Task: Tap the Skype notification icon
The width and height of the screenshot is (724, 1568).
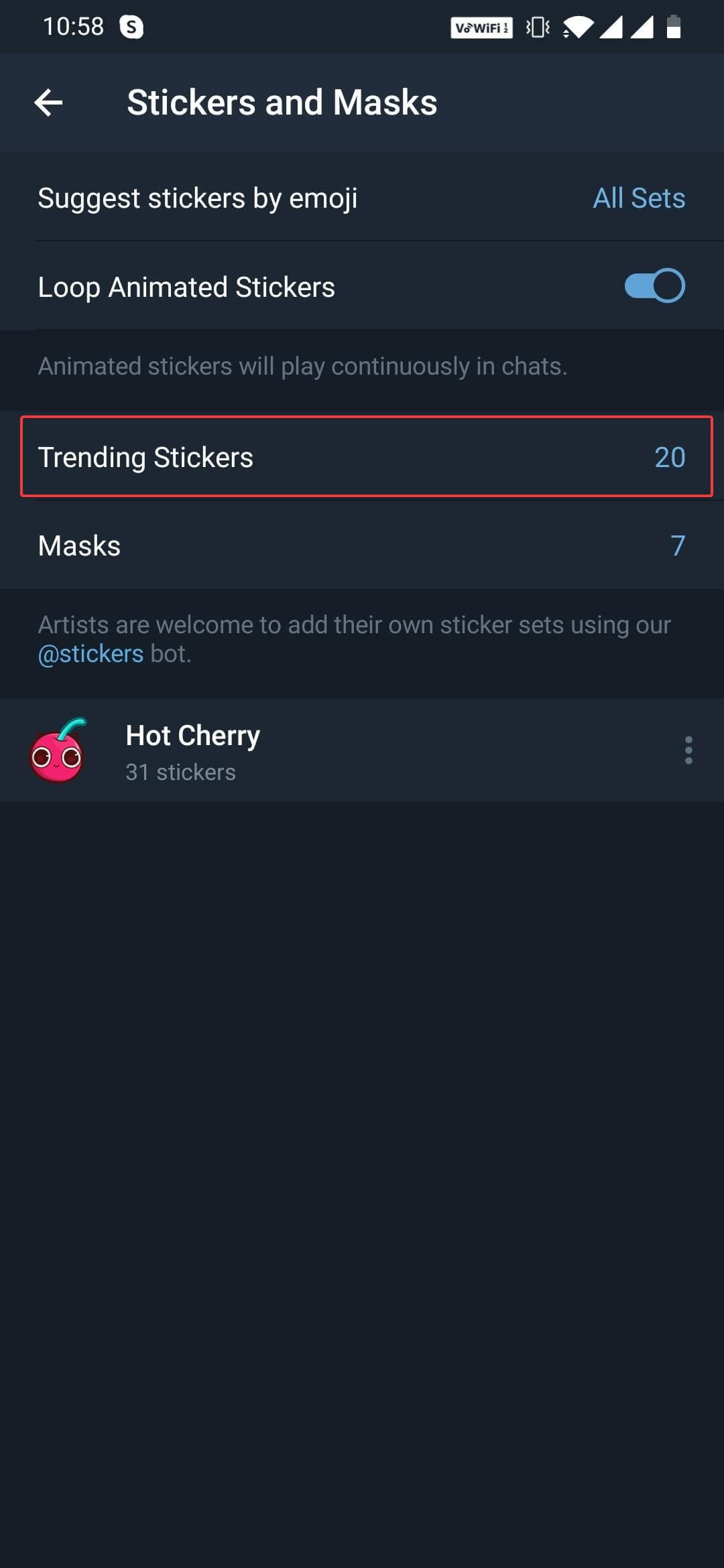Action: pyautogui.click(x=131, y=27)
